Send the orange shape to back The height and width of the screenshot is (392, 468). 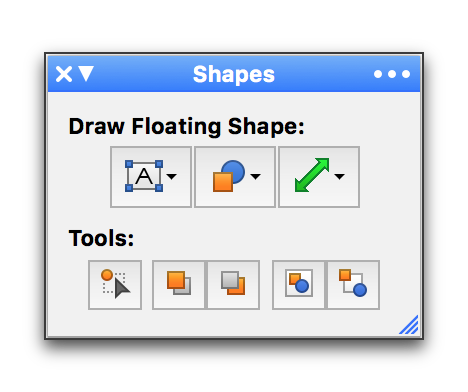tap(233, 285)
